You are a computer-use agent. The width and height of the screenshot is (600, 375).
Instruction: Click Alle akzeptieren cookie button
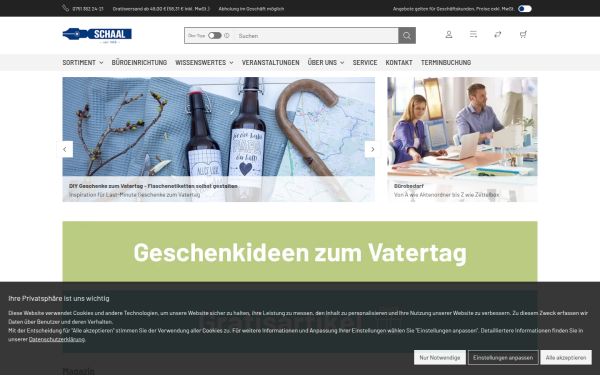(x=566, y=357)
